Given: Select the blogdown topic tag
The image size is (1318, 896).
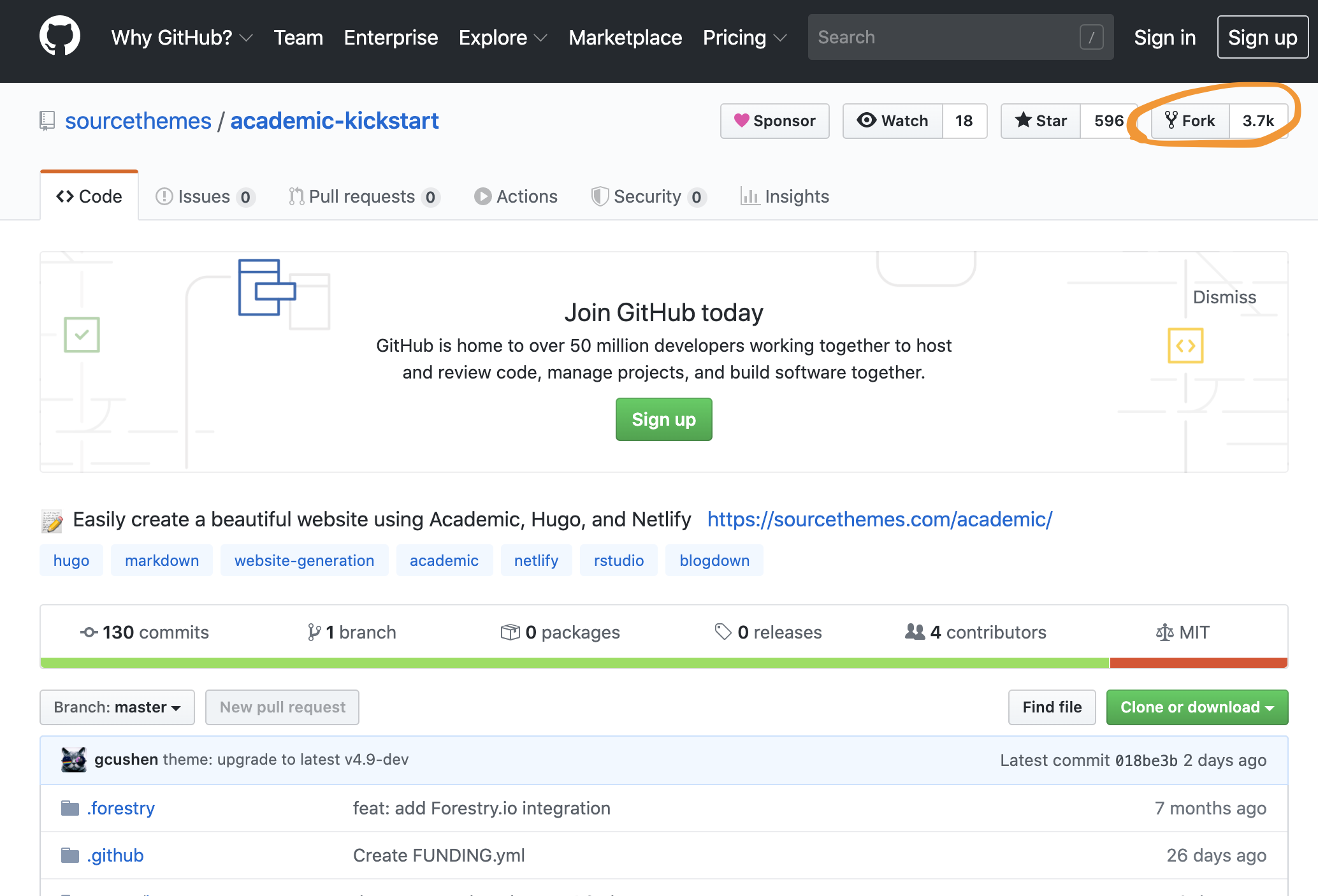Looking at the screenshot, I should tap(714, 560).
